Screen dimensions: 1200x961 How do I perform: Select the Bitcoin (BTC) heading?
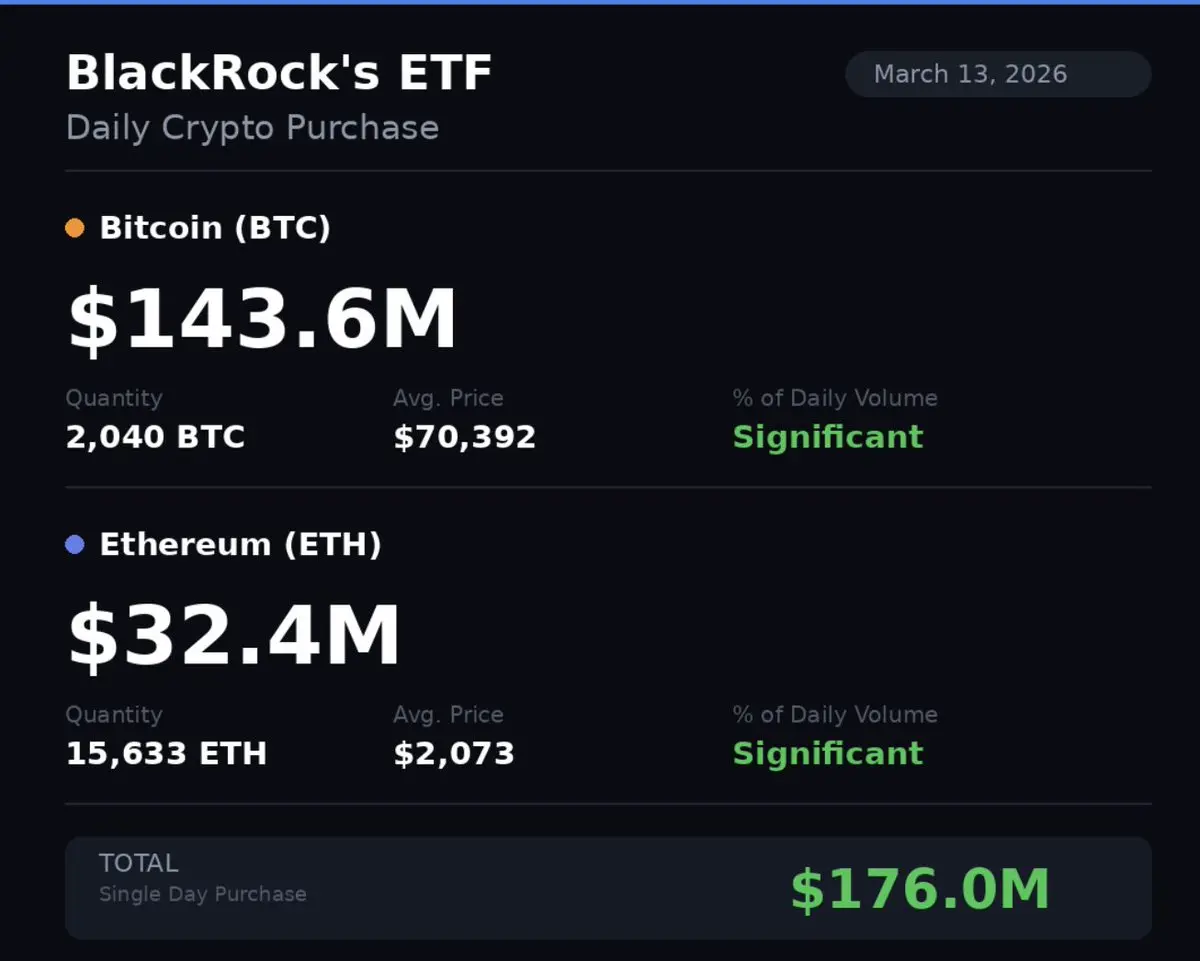point(215,228)
